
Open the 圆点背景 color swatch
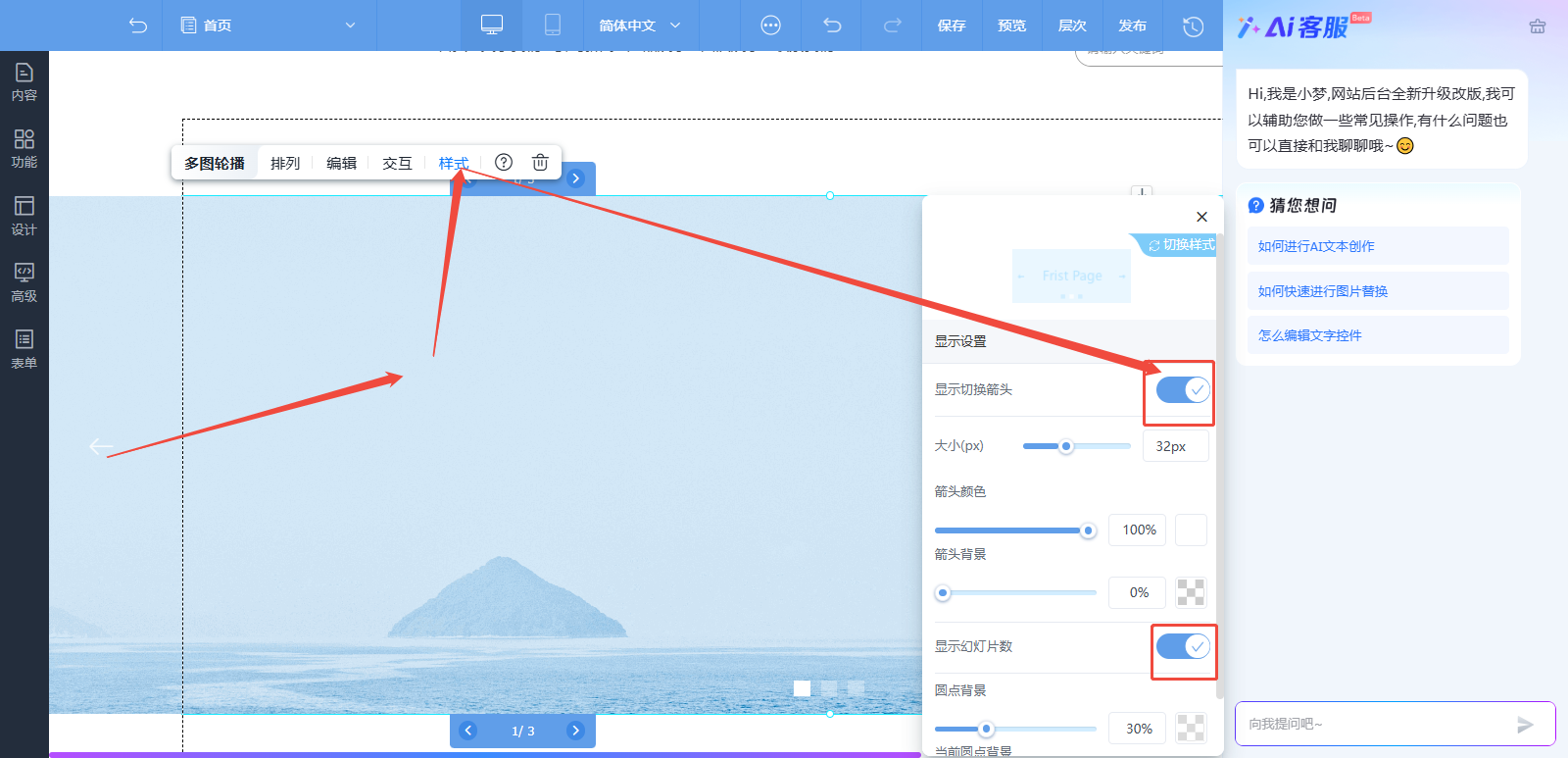pos(1191,729)
